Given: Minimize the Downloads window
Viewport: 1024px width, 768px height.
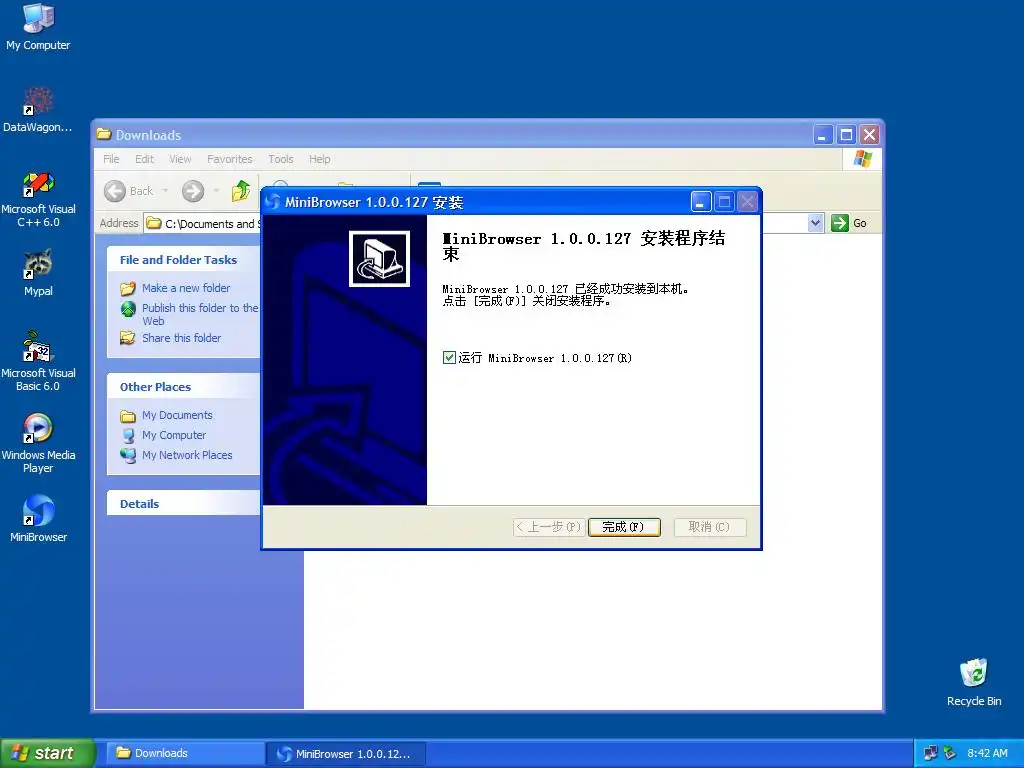Looking at the screenshot, I should pos(823,135).
